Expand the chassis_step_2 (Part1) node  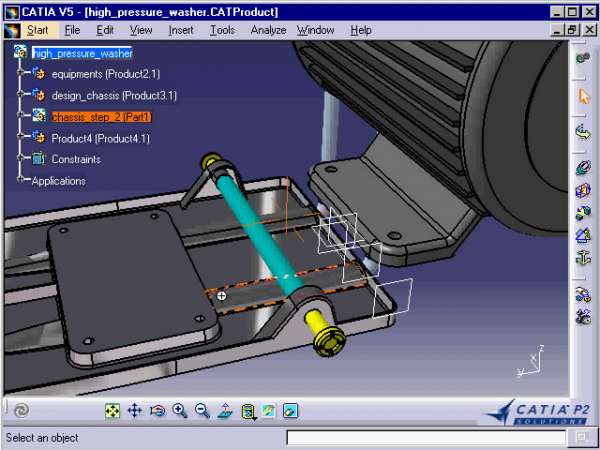pyautogui.click(x=19, y=114)
